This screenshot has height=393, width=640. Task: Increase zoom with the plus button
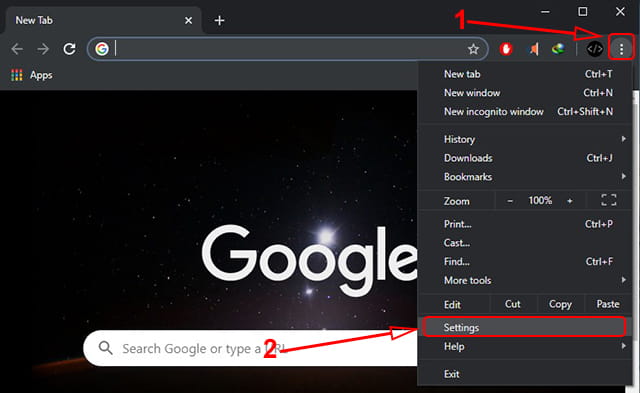point(570,200)
